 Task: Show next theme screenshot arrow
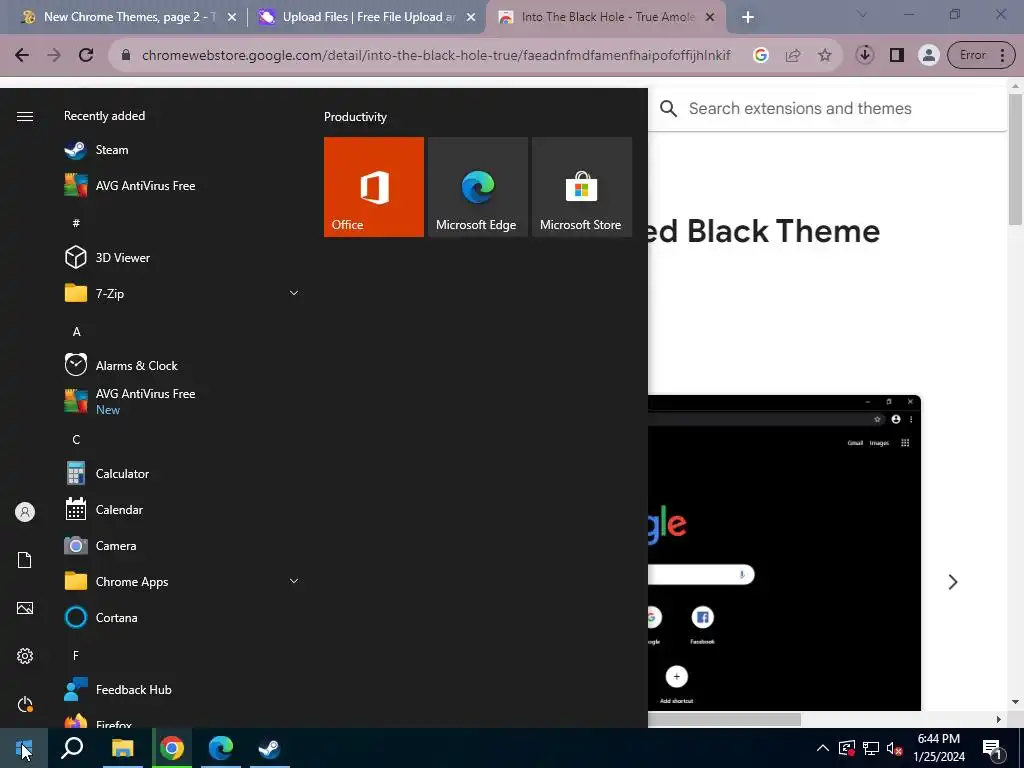(953, 582)
